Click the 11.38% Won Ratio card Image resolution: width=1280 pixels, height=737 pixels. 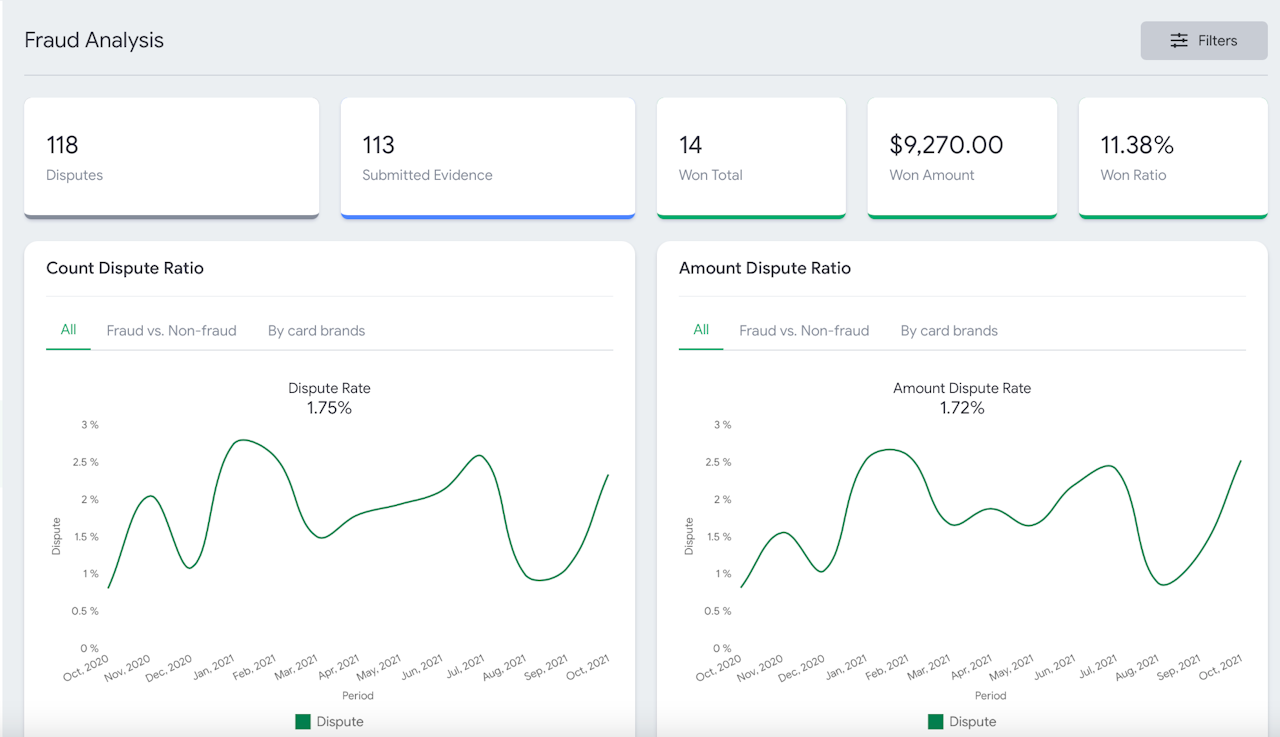pyautogui.click(x=1172, y=157)
